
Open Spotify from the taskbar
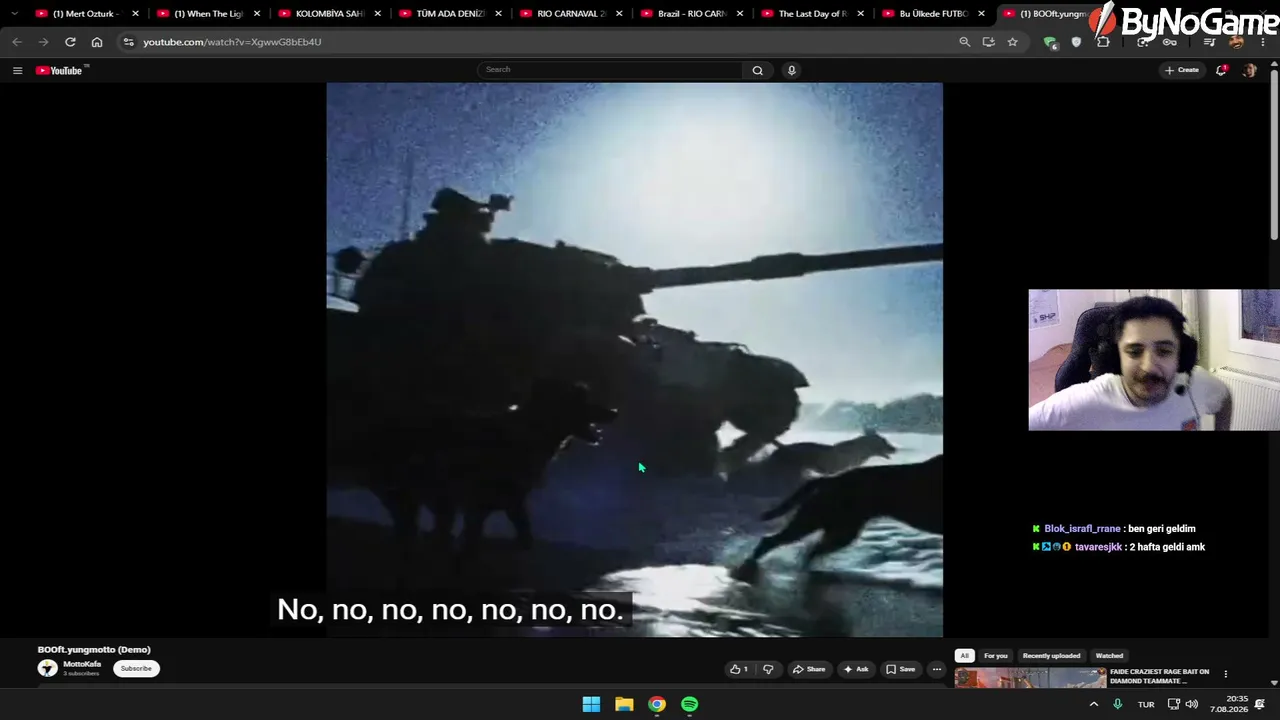pos(690,704)
